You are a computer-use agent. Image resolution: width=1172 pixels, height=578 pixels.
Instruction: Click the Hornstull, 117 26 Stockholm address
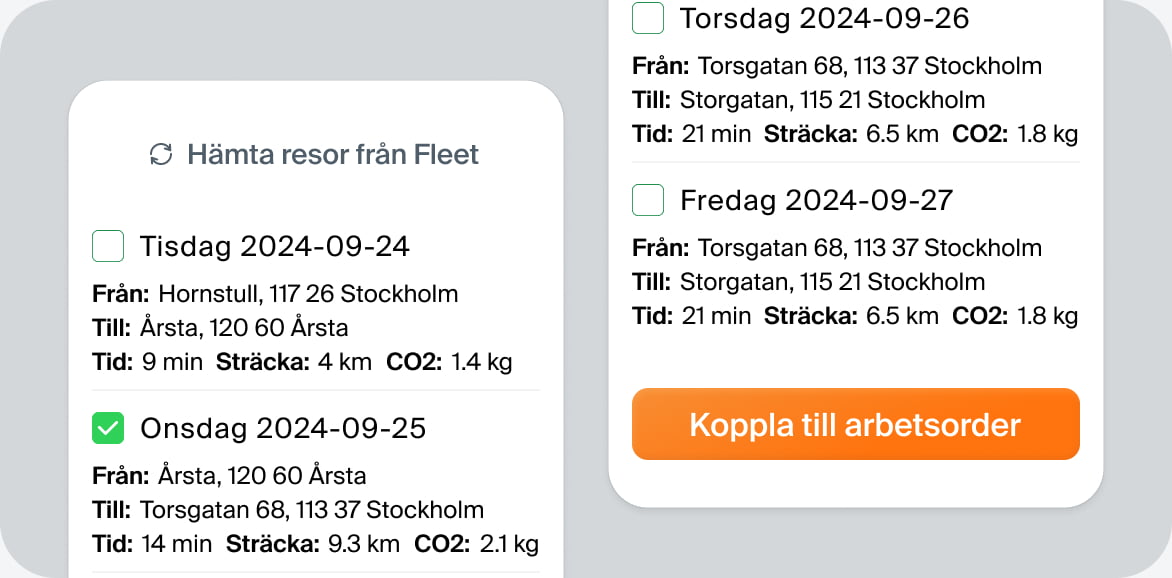[x=308, y=294]
